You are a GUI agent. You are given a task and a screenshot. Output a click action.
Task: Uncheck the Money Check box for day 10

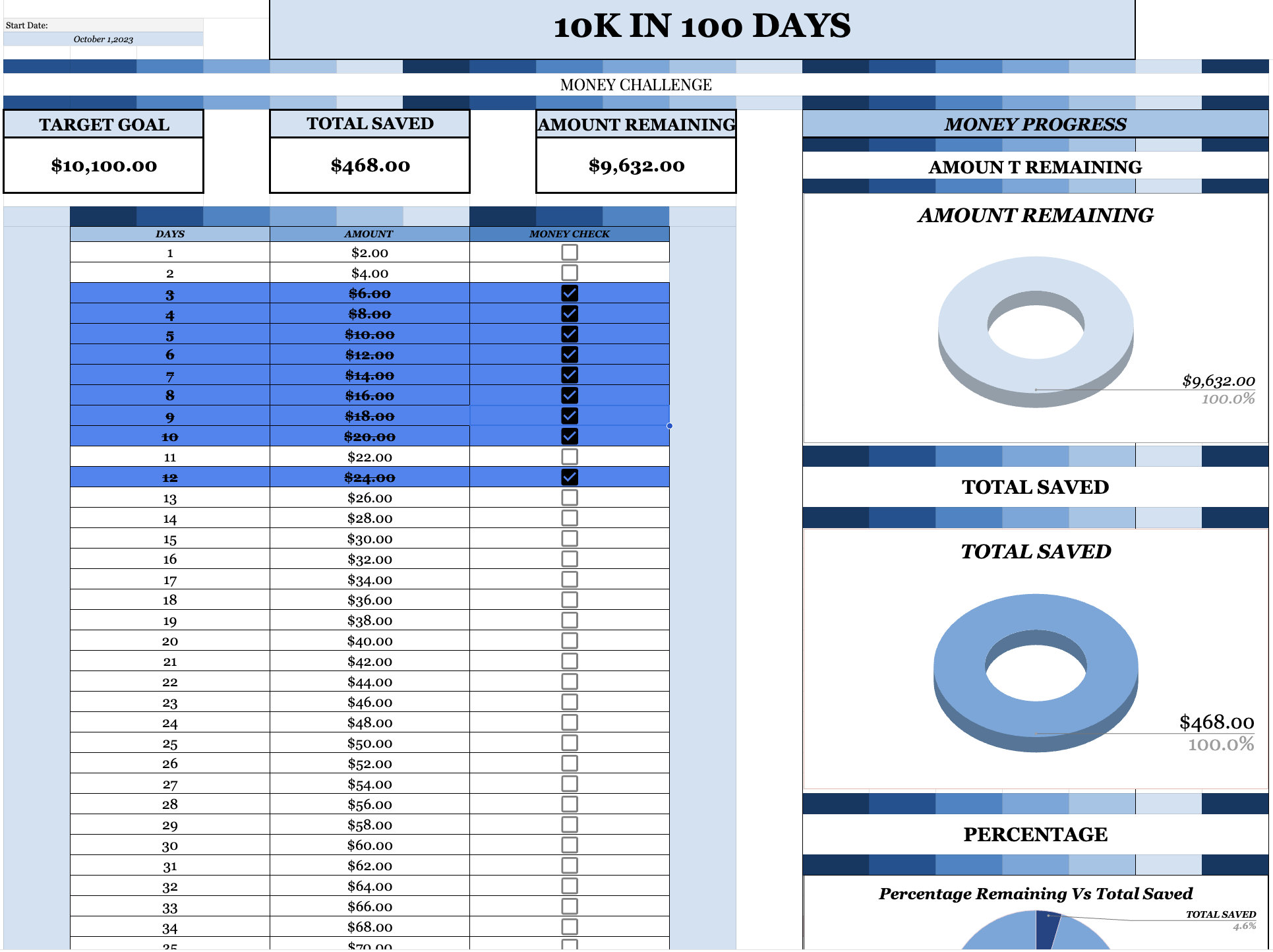pyautogui.click(x=568, y=436)
